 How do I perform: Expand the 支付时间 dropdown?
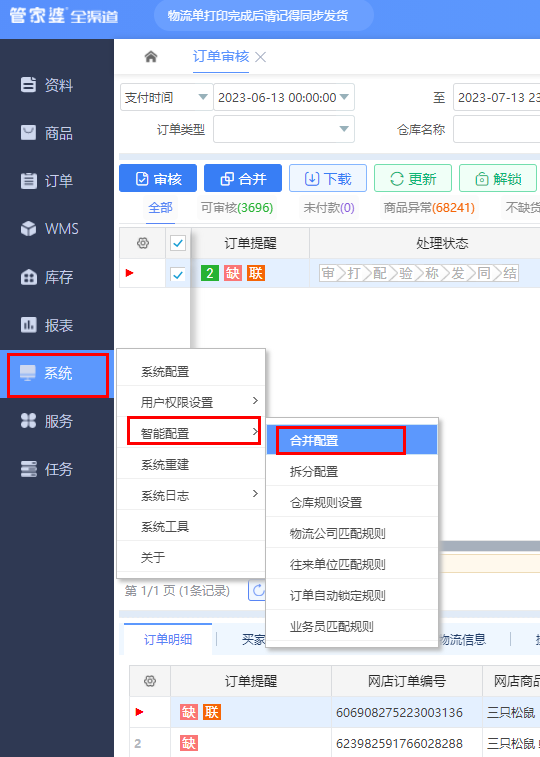point(166,98)
